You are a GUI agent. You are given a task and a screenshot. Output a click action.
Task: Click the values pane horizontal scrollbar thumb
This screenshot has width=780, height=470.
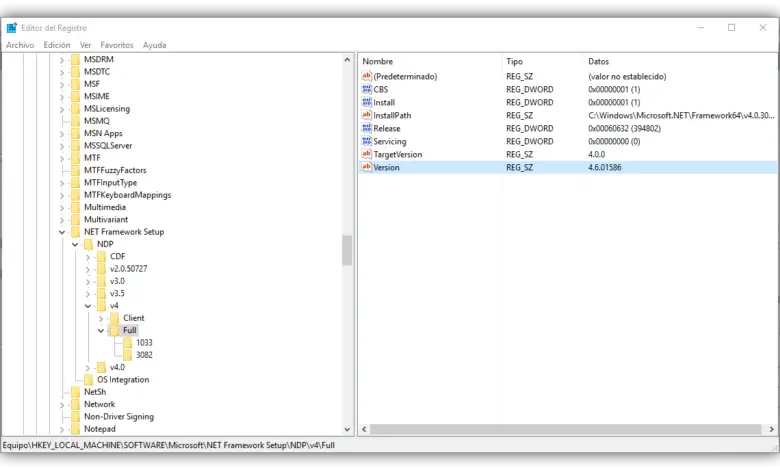(566, 429)
